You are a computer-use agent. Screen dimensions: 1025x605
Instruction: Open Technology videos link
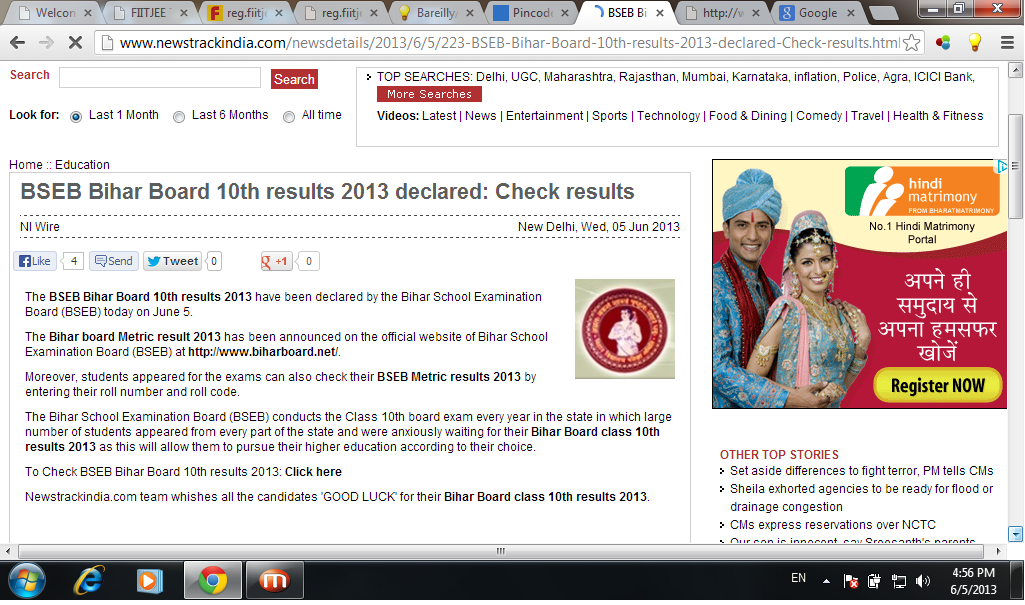tap(668, 116)
